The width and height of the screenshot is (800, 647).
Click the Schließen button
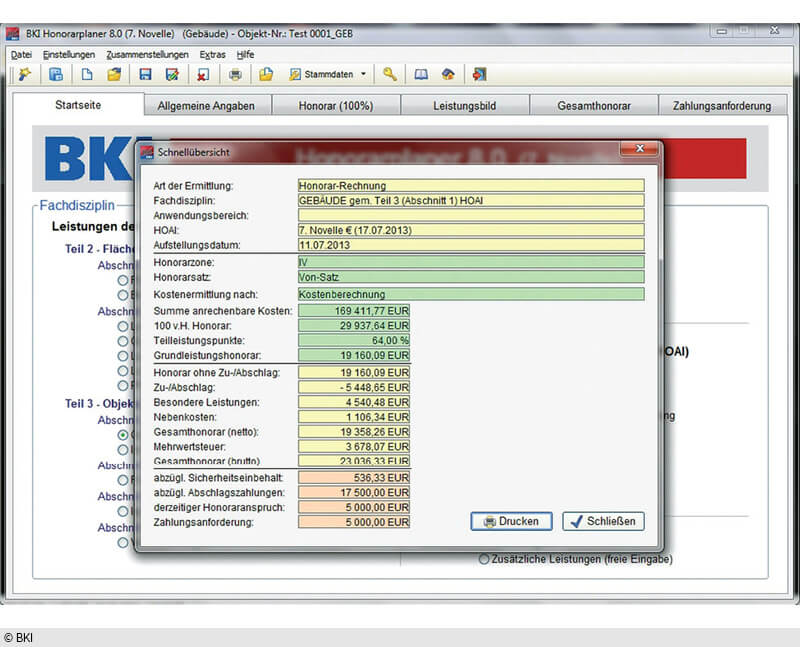click(603, 521)
